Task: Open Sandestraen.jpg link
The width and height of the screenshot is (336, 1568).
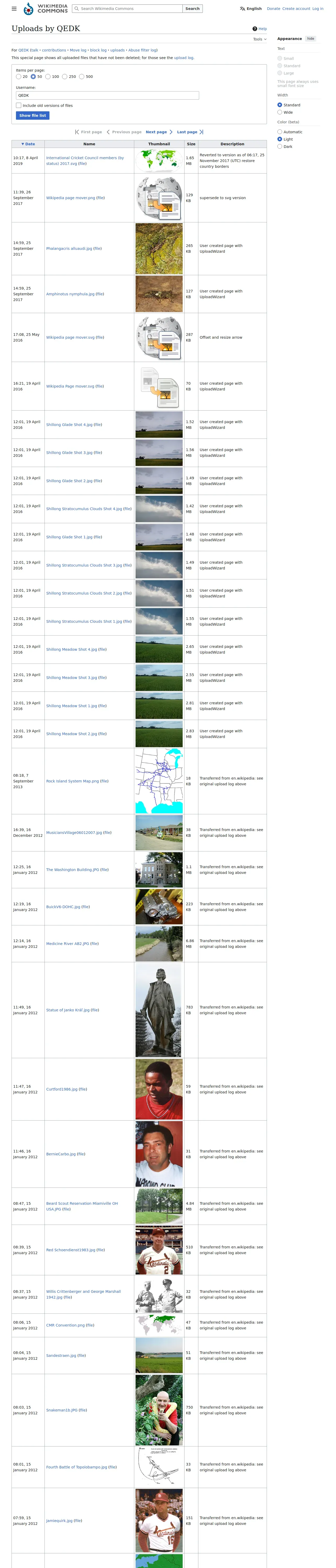Action: tap(61, 1356)
